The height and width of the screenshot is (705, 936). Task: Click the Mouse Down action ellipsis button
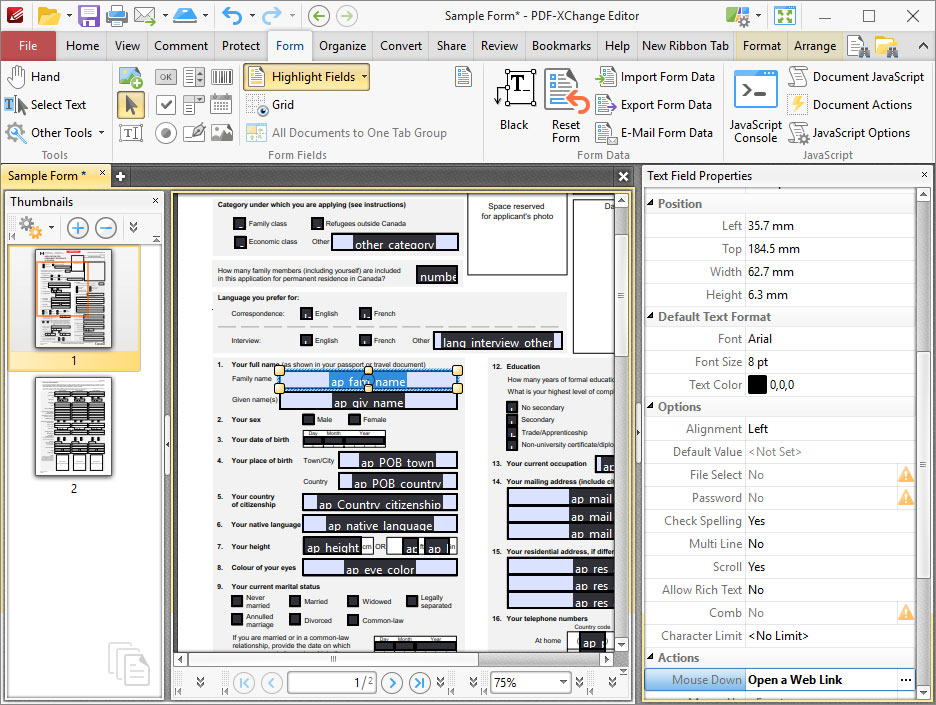point(906,680)
